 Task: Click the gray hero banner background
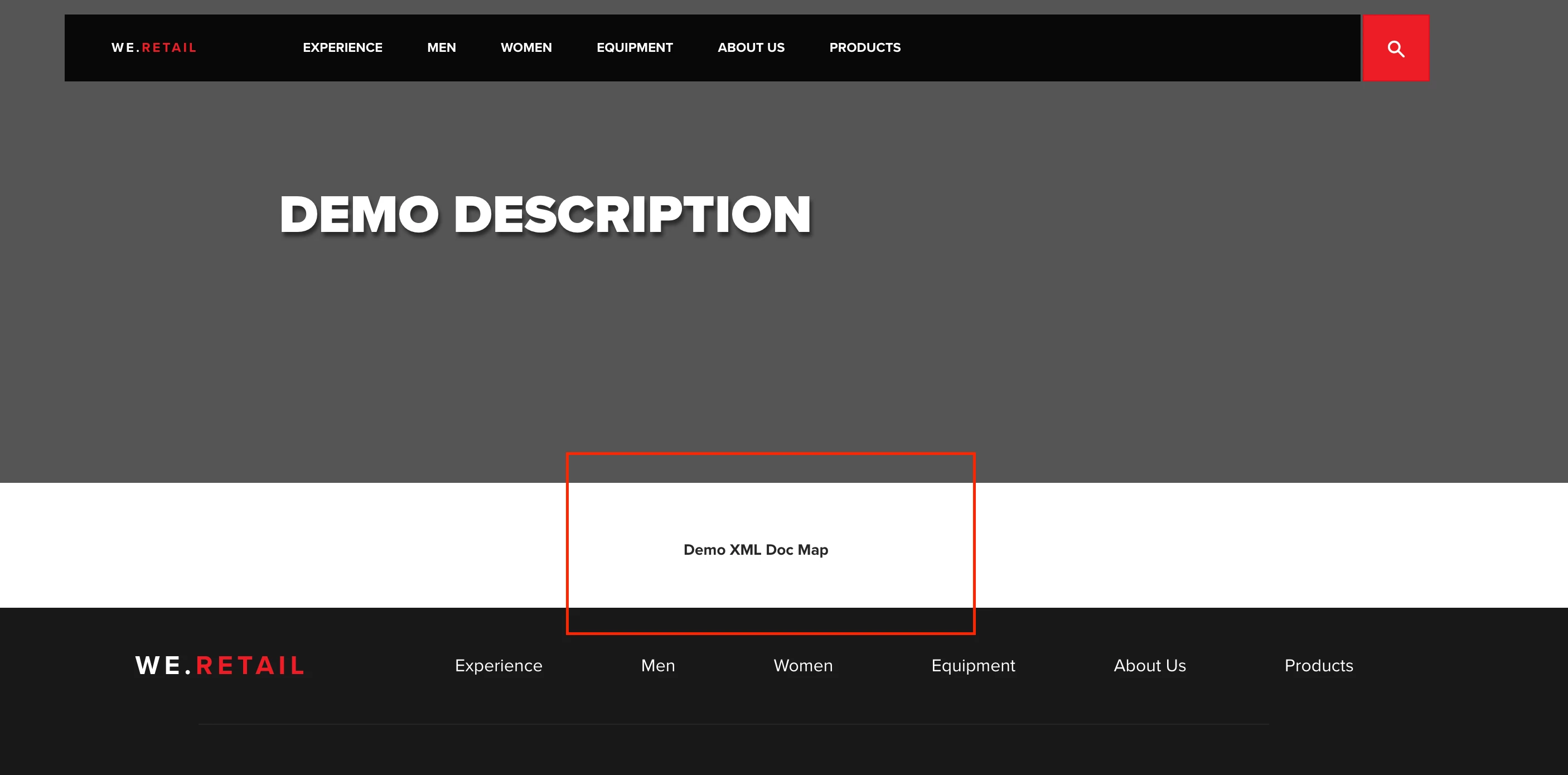[x=1156, y=304]
